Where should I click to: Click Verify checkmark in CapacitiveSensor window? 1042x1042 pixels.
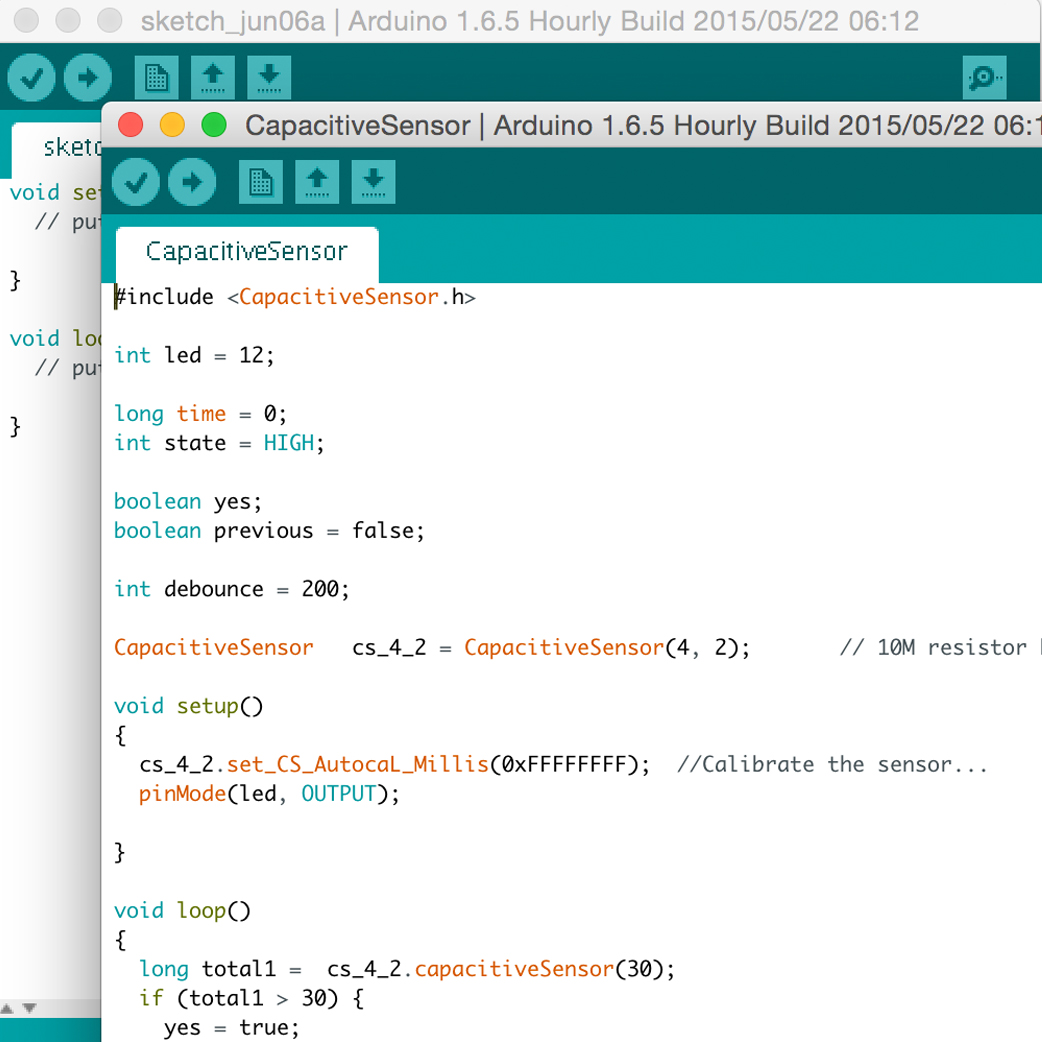click(x=136, y=181)
